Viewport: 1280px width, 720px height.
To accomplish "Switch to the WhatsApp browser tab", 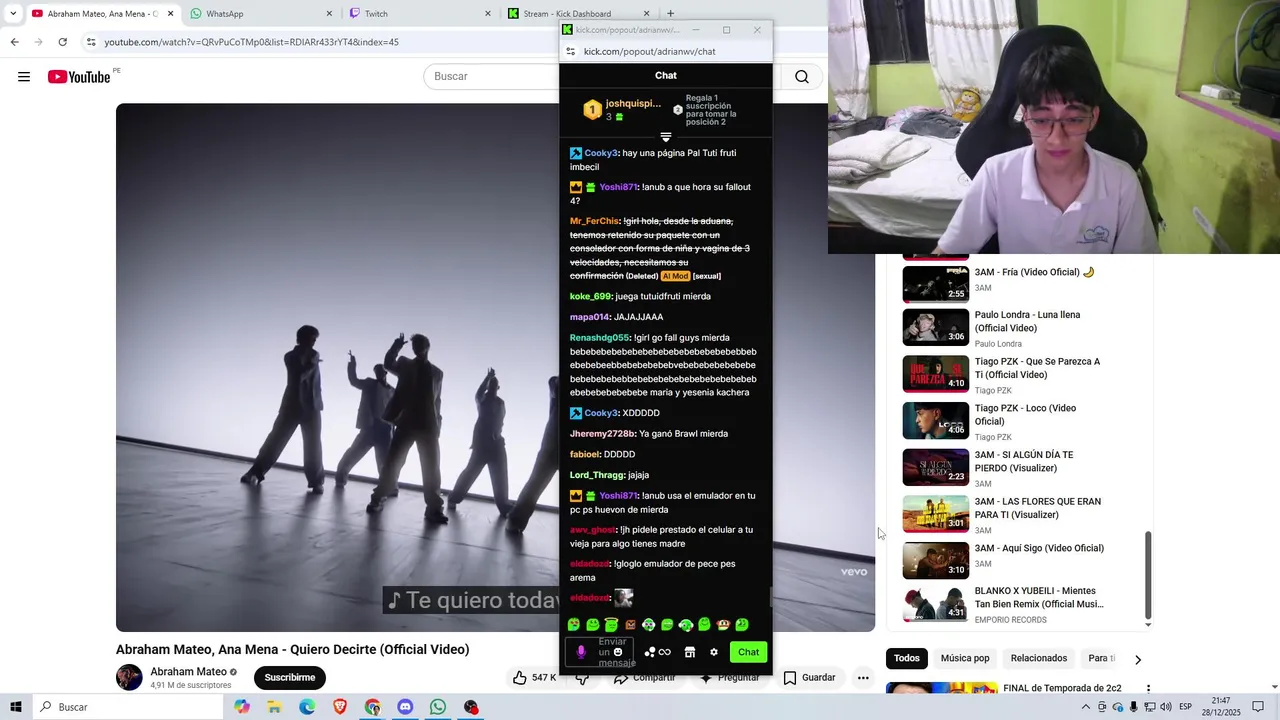I will click(260, 14).
